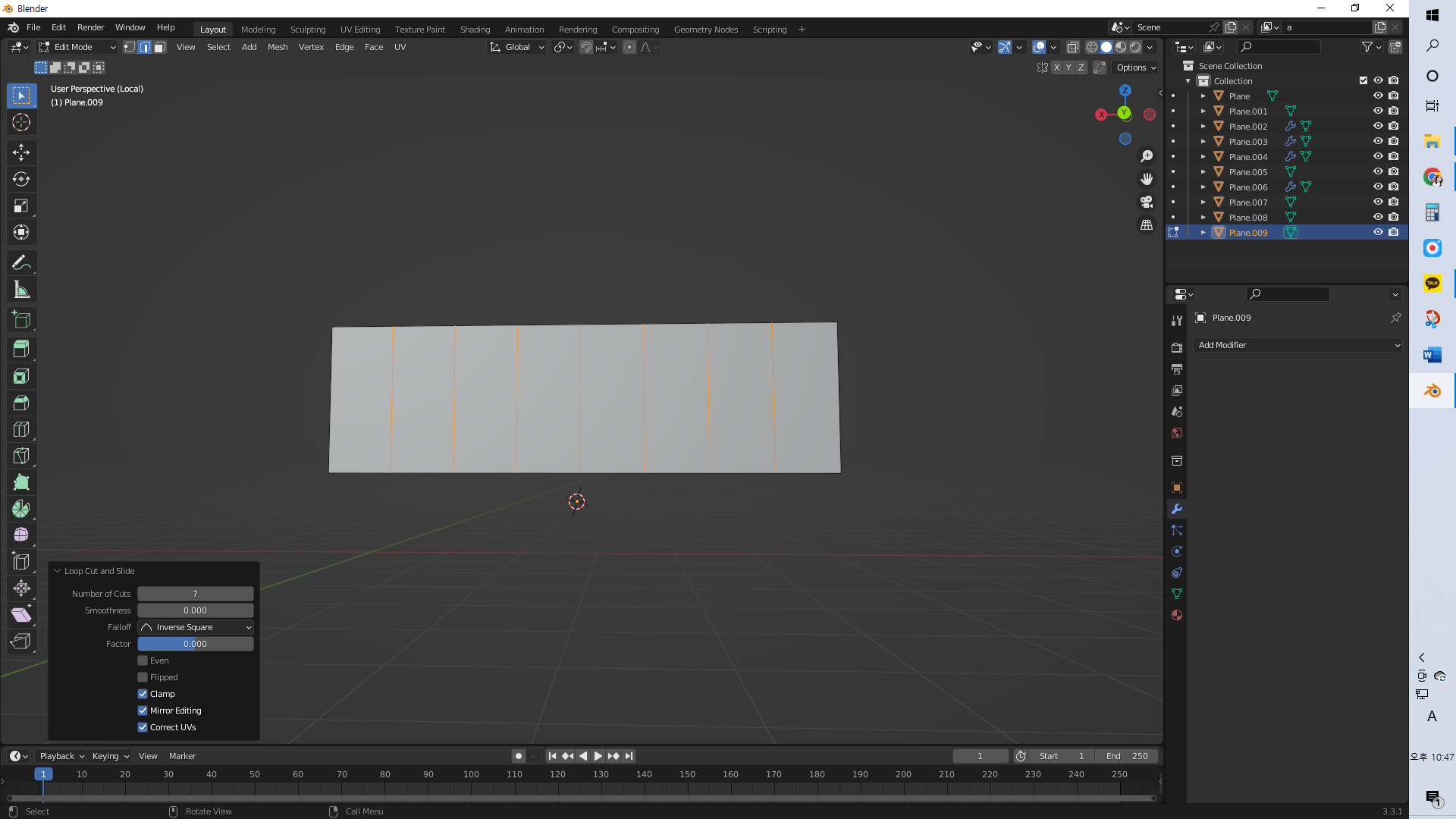Screen dimensions: 1456x819
Task: Select the Smooth tool
Action: [21, 535]
